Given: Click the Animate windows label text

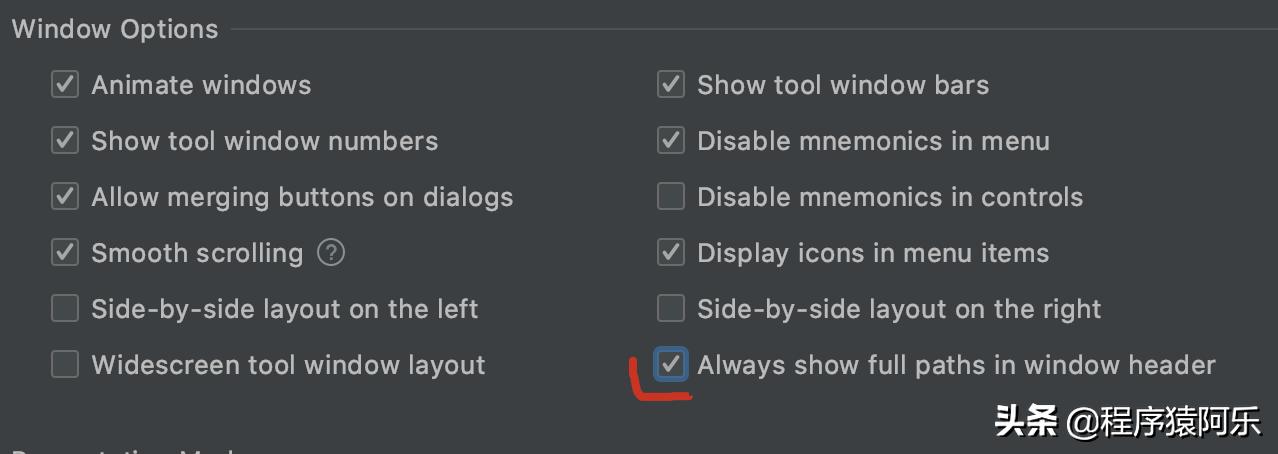Looking at the screenshot, I should [201, 85].
